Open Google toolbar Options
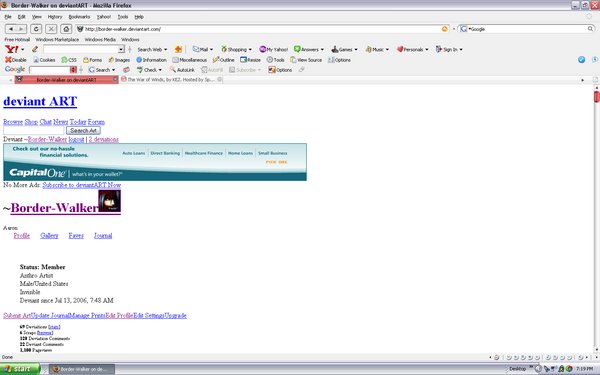 (x=280, y=70)
